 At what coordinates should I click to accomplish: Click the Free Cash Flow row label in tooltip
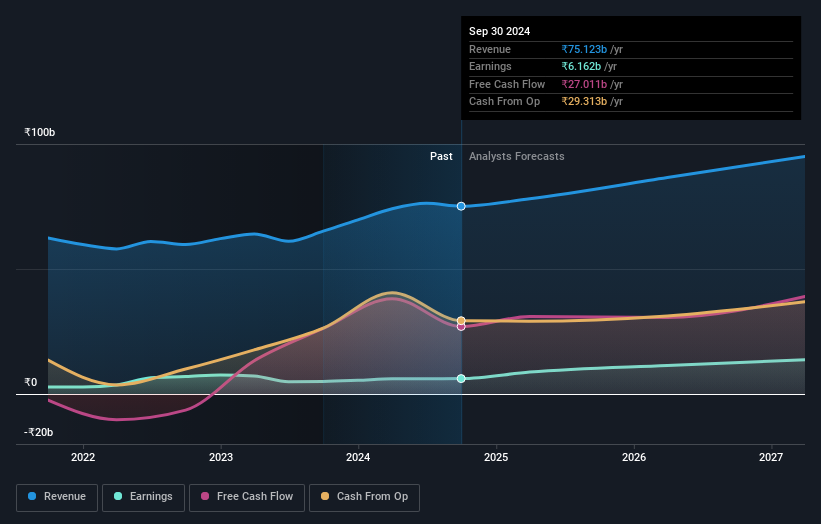pyautogui.click(x=507, y=84)
